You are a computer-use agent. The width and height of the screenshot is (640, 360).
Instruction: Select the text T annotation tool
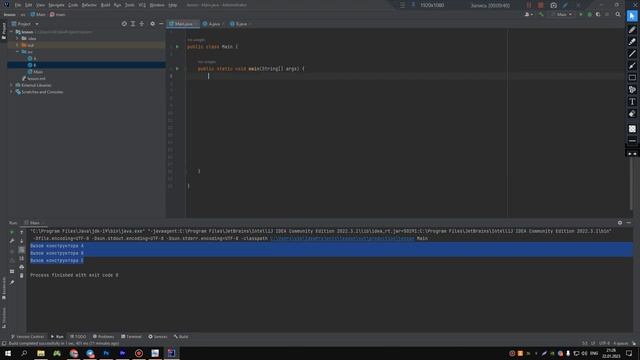[x=632, y=102]
